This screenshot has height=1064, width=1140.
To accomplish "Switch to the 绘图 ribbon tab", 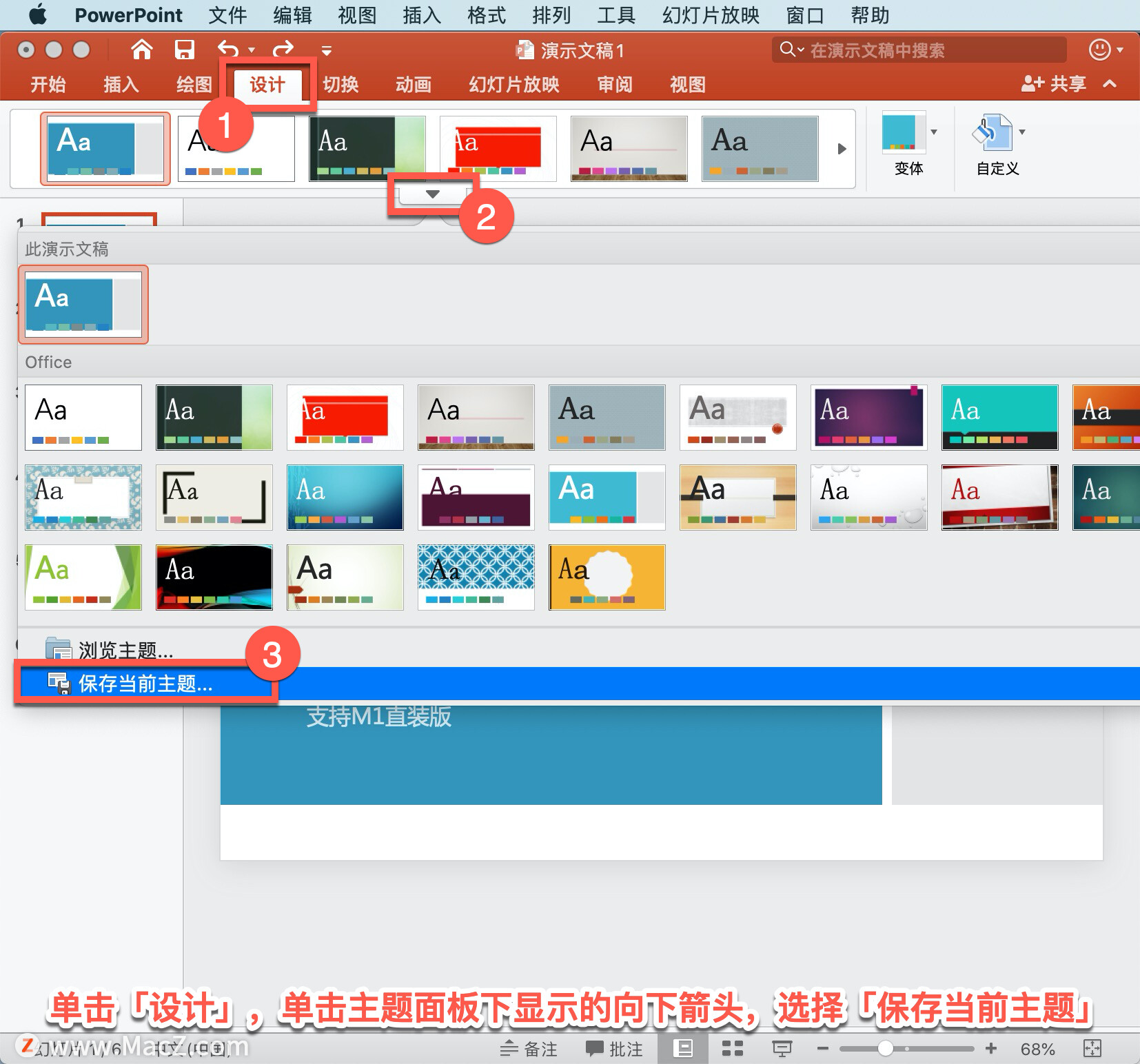I will tap(194, 84).
